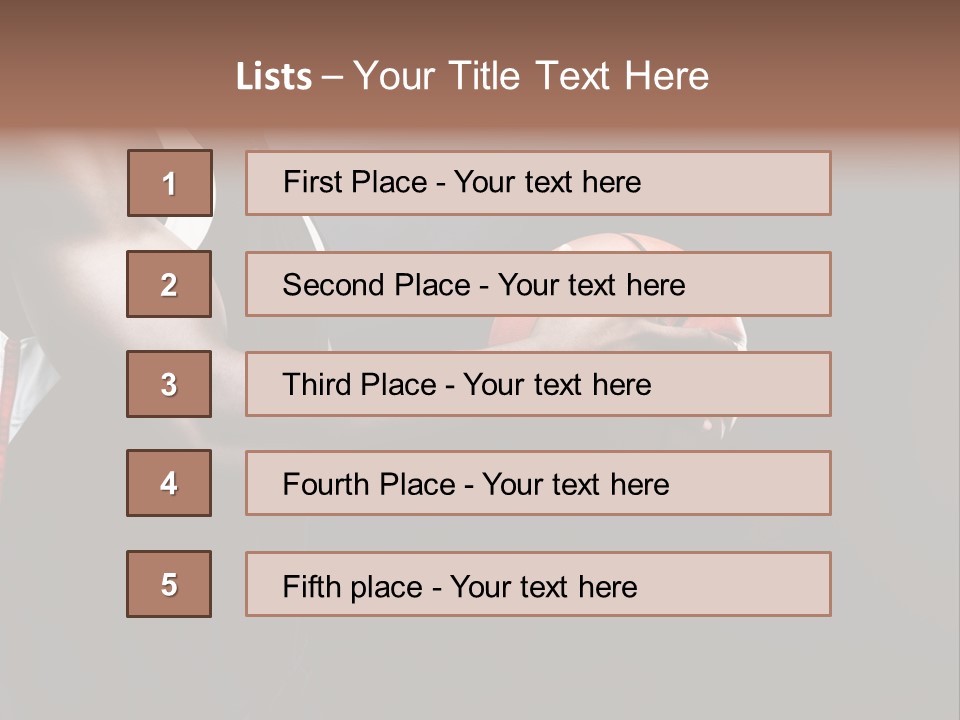The width and height of the screenshot is (960, 720).
Task: Click 'Your text here' in Fifth place row
Action: (543, 586)
